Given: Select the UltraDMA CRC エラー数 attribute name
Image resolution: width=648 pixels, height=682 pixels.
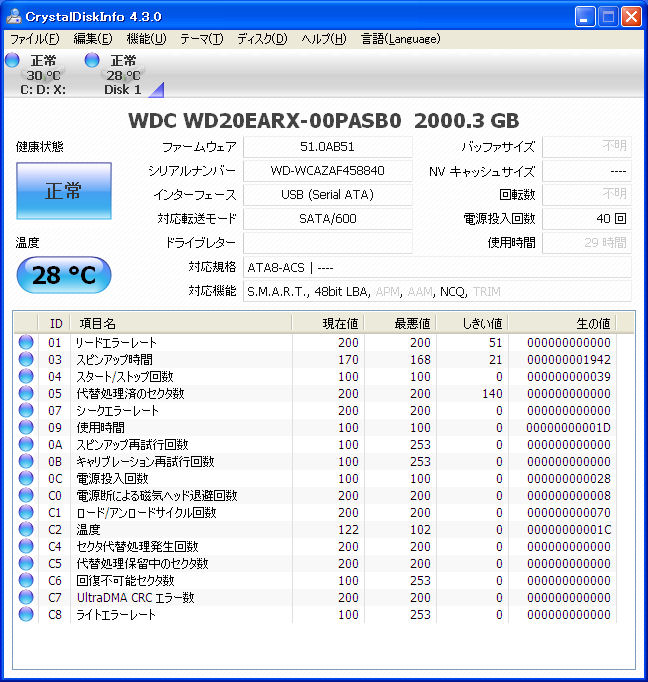Looking at the screenshot, I should 135,598.
